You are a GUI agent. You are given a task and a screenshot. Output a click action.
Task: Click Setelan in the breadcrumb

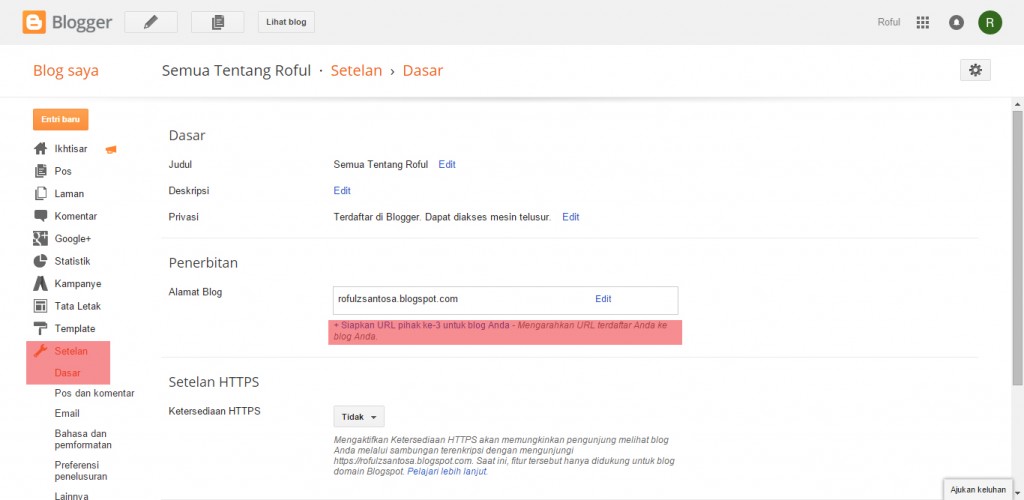click(356, 70)
